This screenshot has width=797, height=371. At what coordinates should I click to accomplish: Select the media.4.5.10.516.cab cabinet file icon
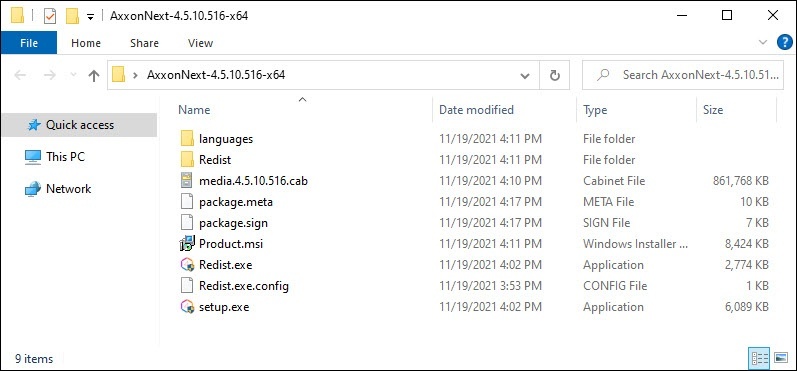[187, 180]
